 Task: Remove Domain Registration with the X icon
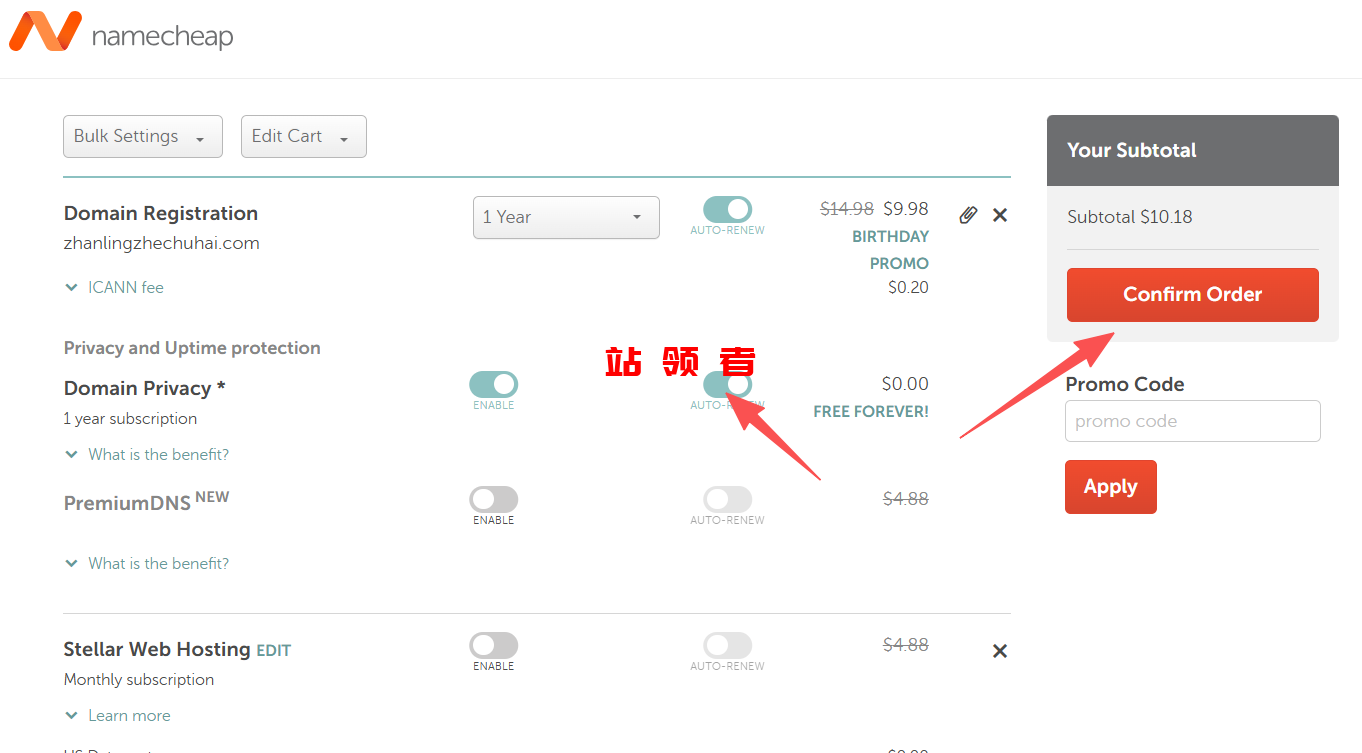pos(999,215)
